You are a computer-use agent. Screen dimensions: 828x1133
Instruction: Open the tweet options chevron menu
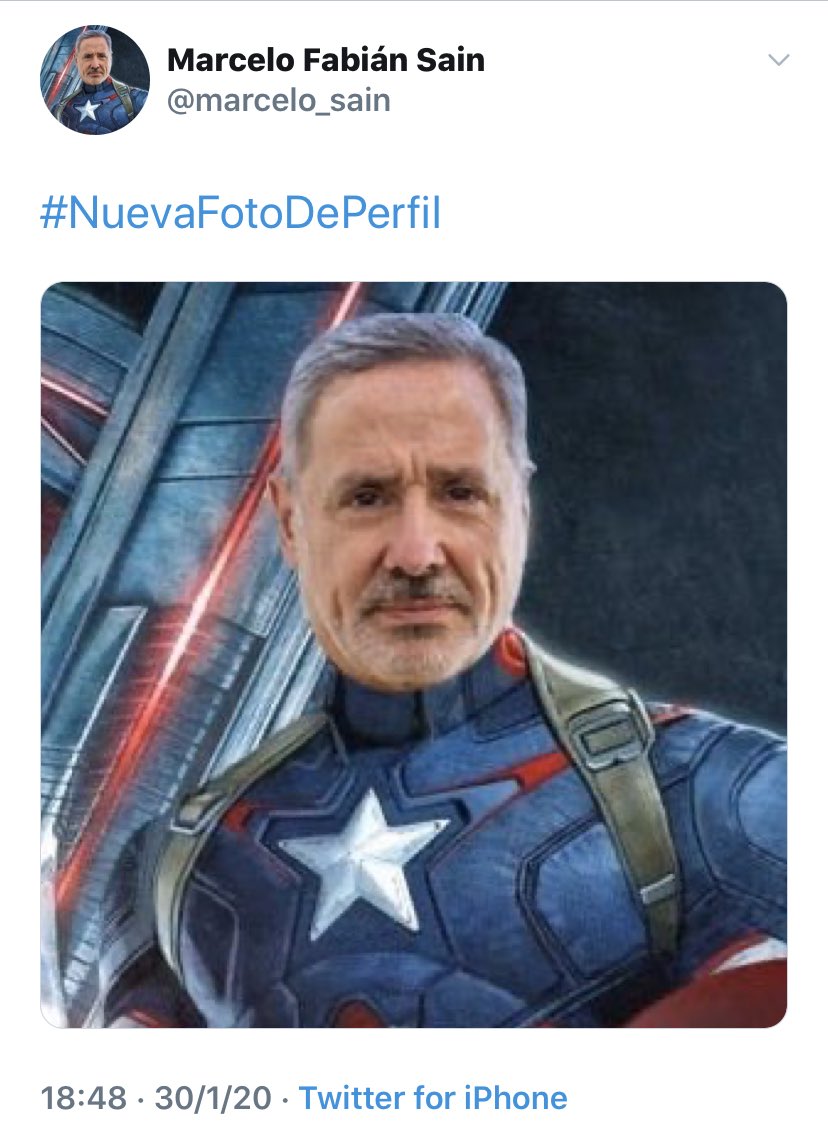click(x=778, y=60)
